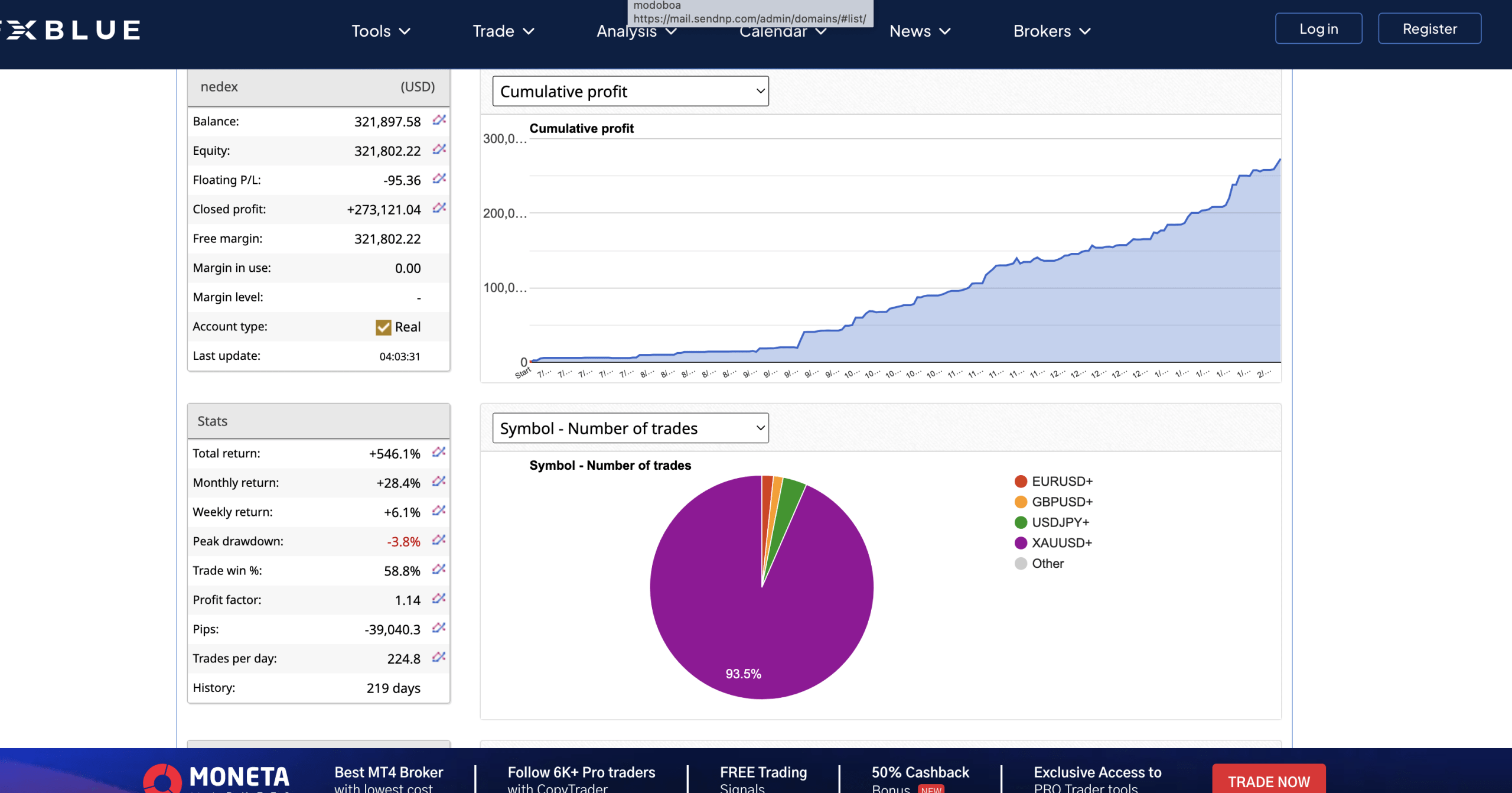
Task: Click the Register button
Action: coord(1429,28)
